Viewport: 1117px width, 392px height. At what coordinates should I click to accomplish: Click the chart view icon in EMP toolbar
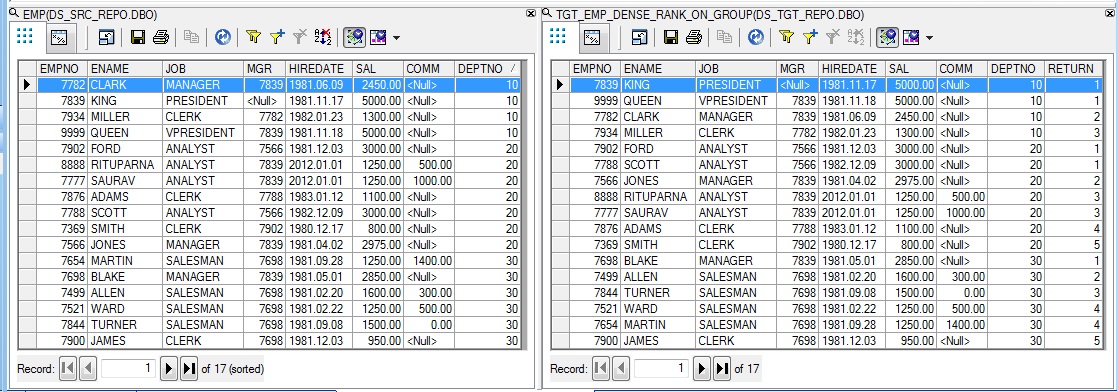click(378, 37)
